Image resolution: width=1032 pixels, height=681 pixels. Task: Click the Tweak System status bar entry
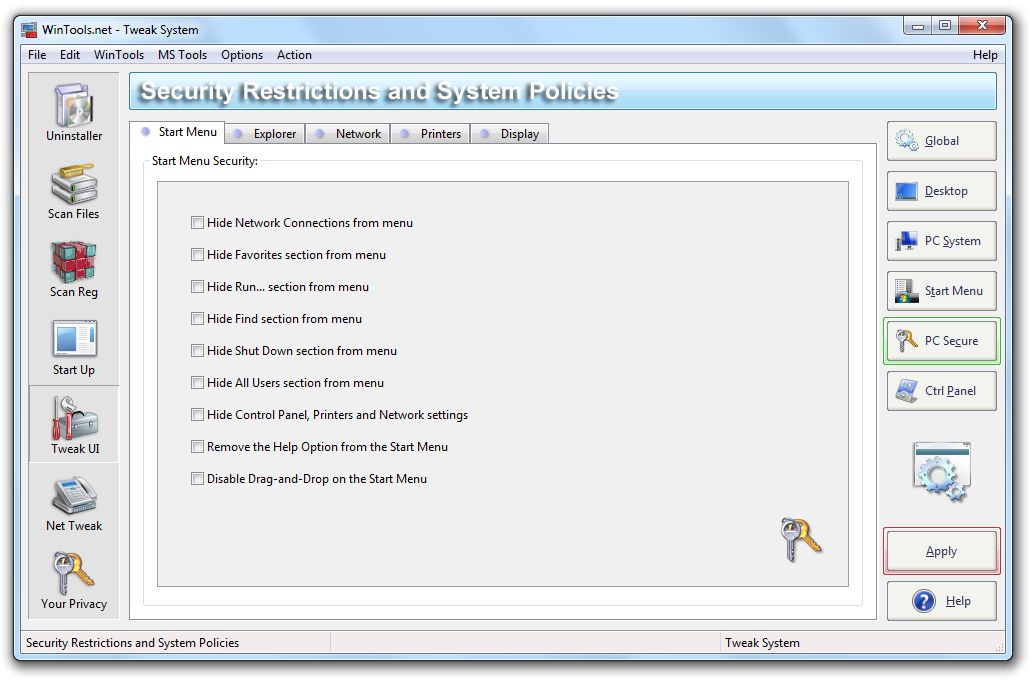[x=762, y=643]
